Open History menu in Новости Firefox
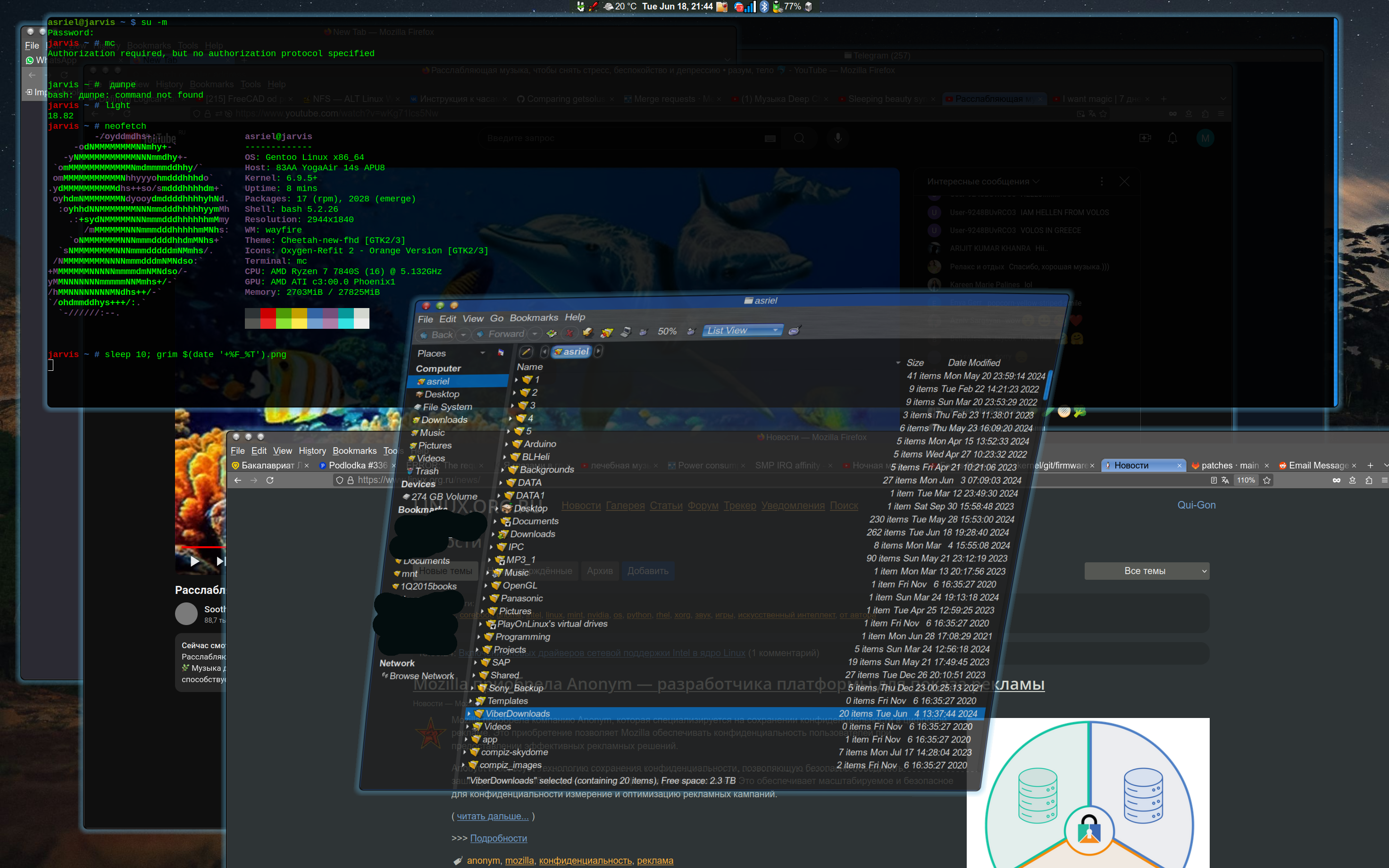 pyautogui.click(x=312, y=451)
